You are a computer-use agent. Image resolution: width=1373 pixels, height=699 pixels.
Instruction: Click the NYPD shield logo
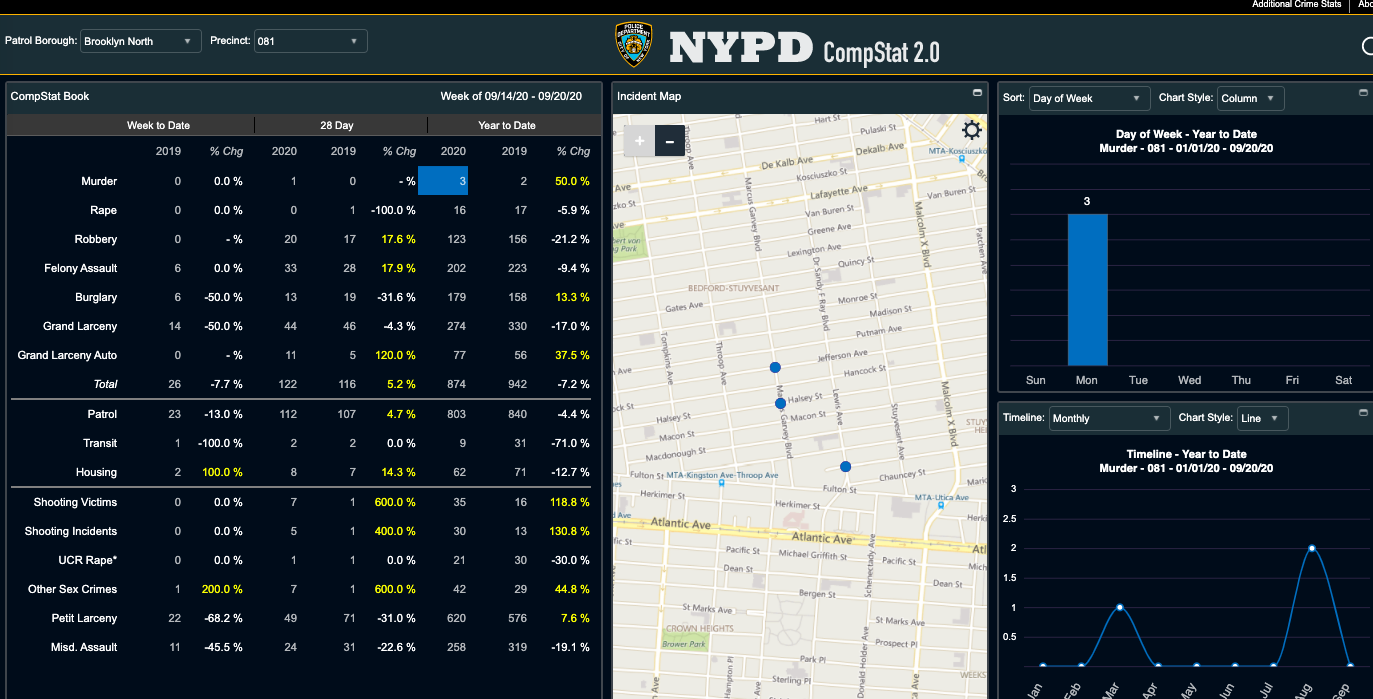pyautogui.click(x=634, y=45)
